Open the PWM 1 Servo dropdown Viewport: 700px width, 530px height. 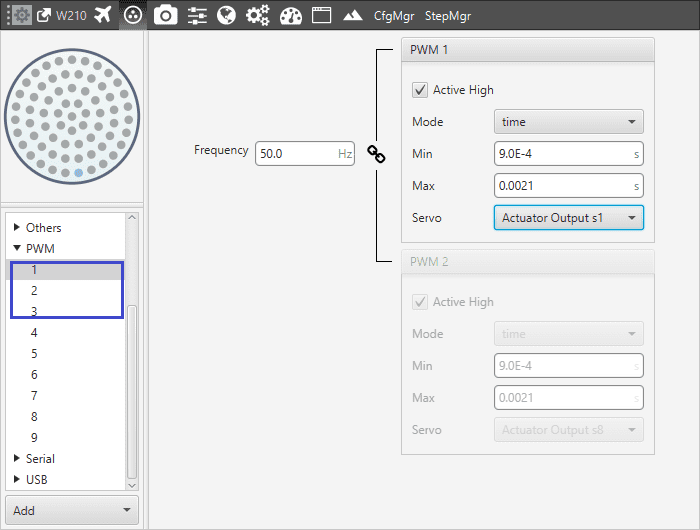click(568, 218)
